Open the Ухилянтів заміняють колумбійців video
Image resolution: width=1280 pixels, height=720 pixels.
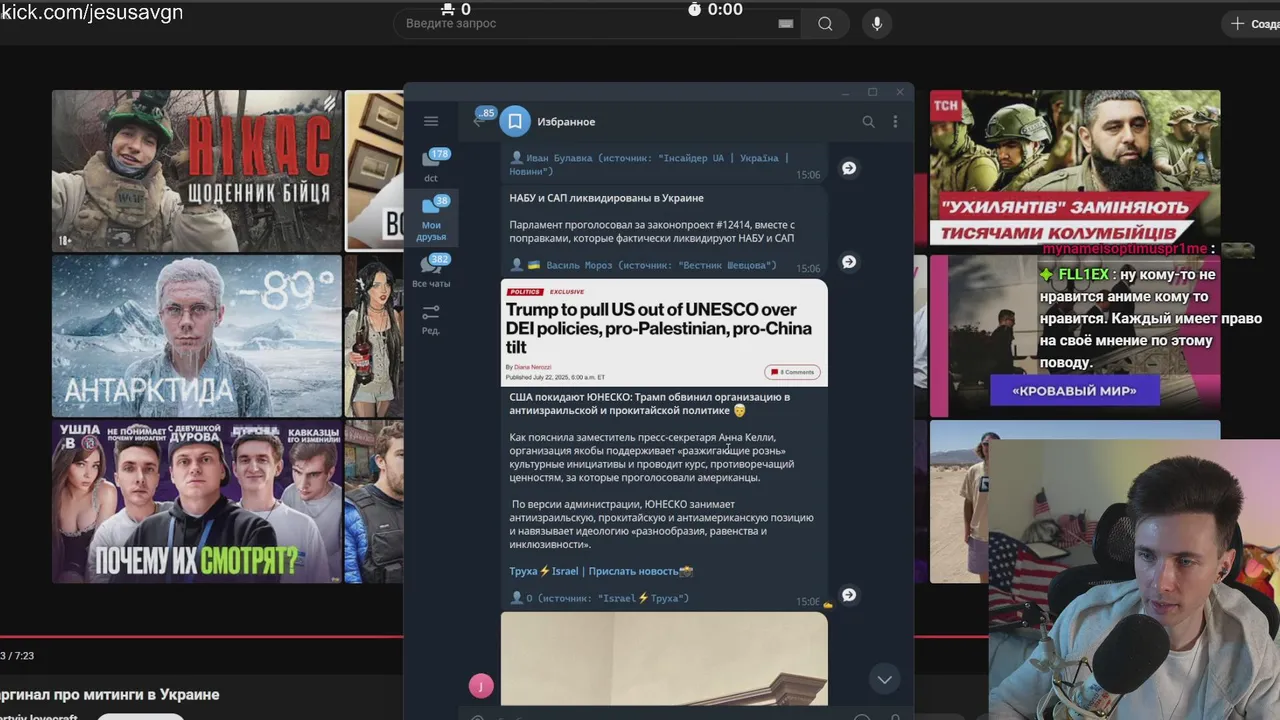click(x=1075, y=167)
